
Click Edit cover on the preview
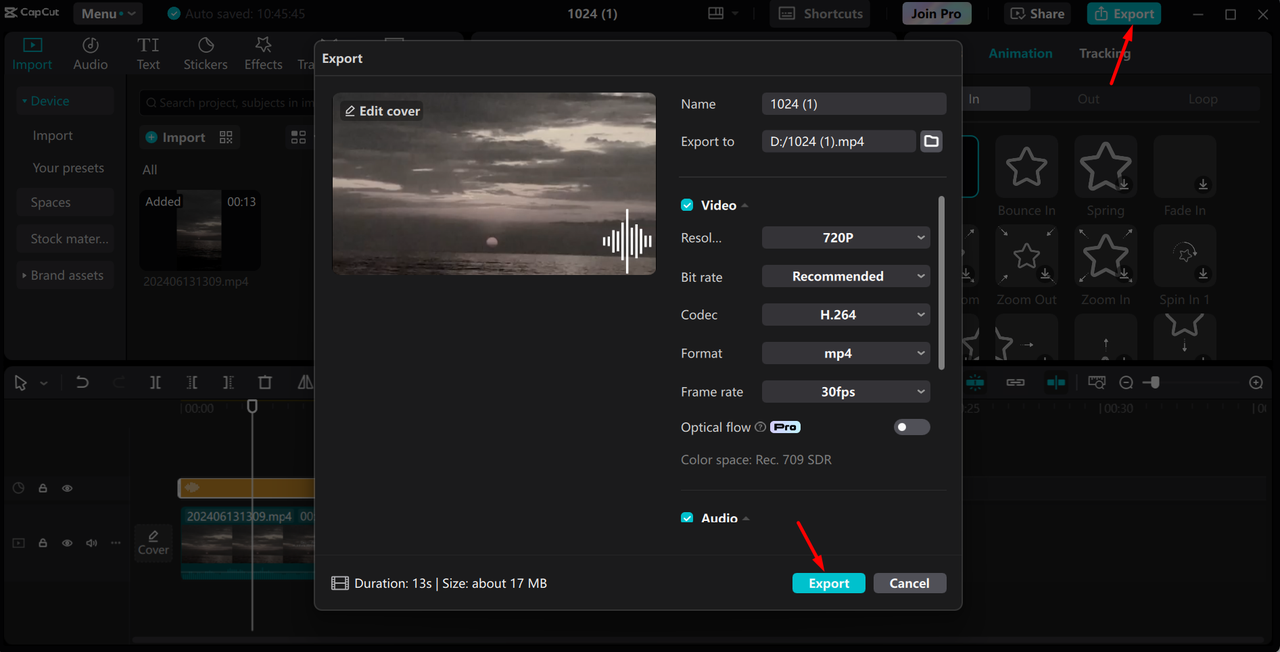[382, 111]
